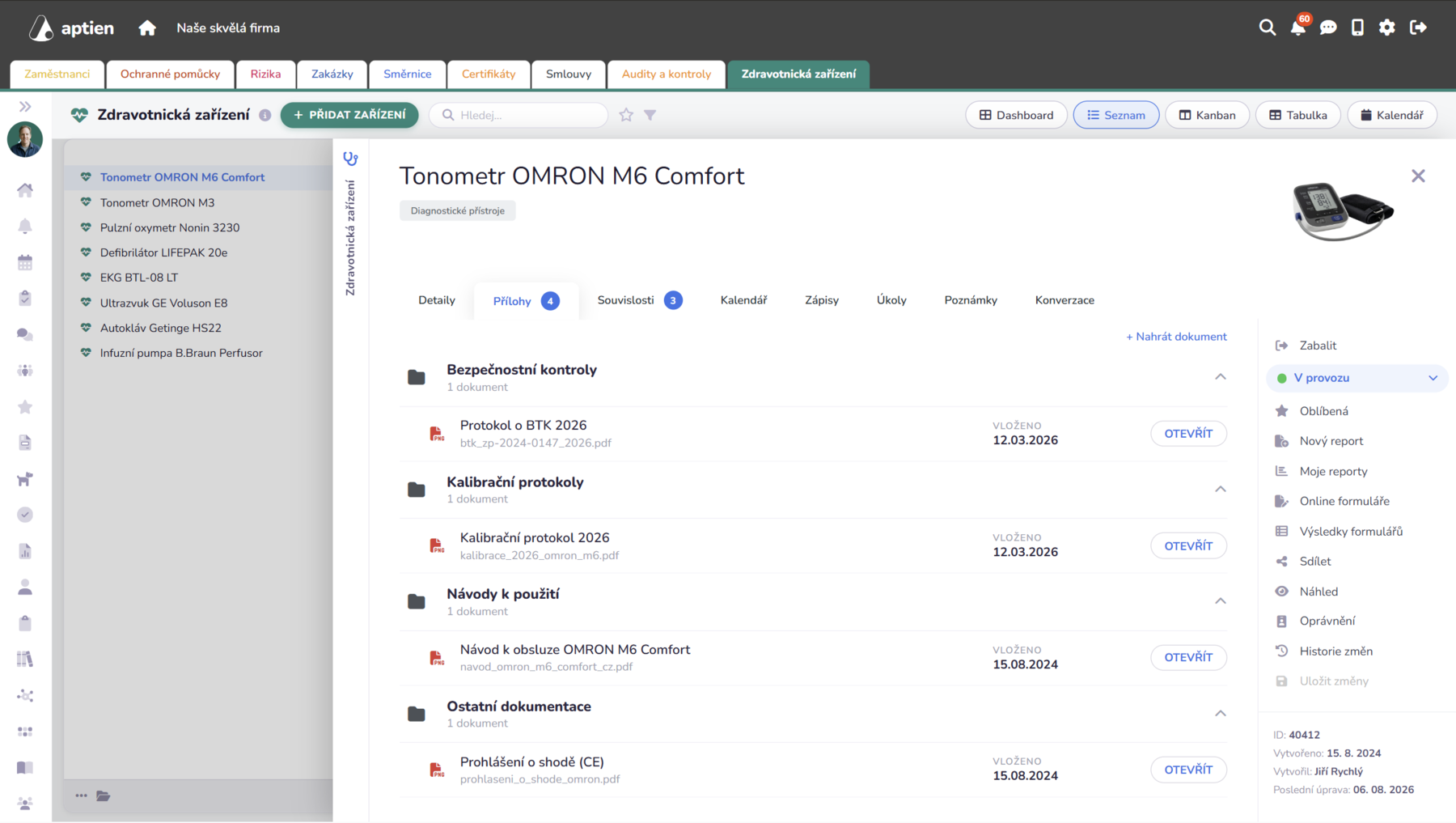Click the mobile device icon in header
The height and width of the screenshot is (823, 1456).
(x=1357, y=28)
